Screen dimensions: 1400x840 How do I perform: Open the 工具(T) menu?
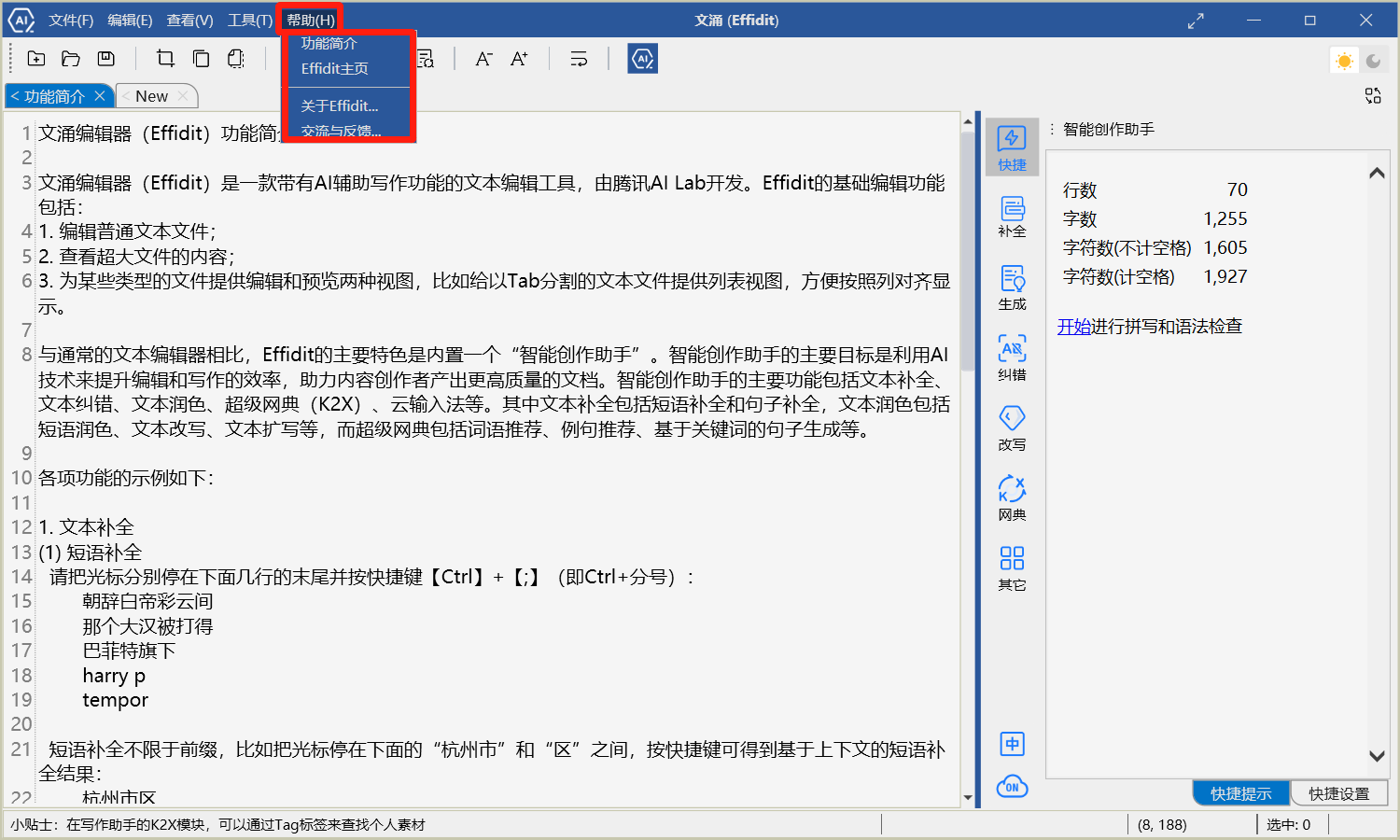click(x=250, y=20)
